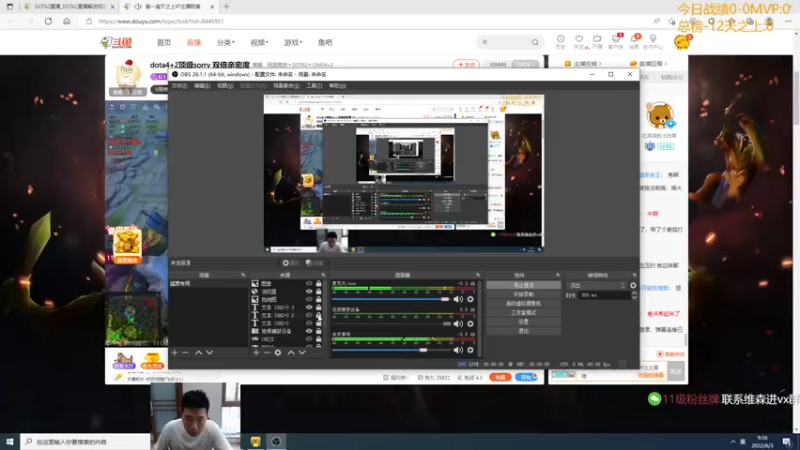
Task: Open Windows Start menu
Action: (10, 441)
